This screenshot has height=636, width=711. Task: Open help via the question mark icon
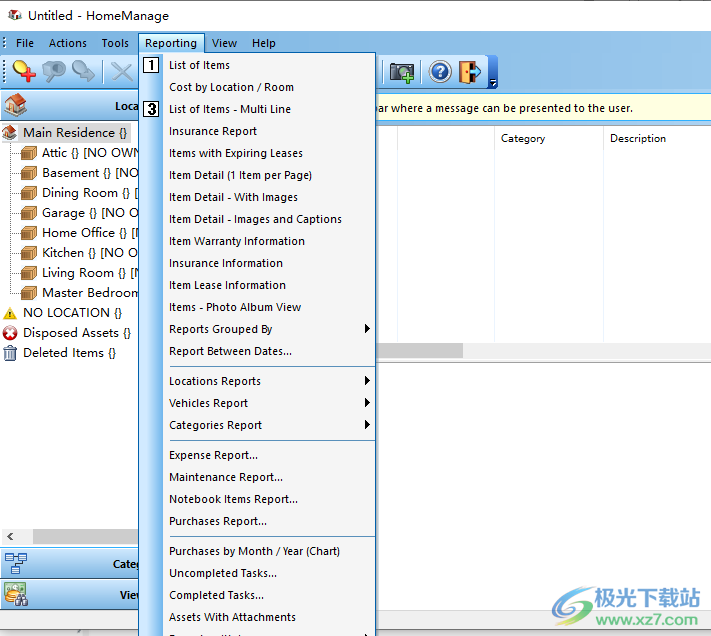[440, 72]
